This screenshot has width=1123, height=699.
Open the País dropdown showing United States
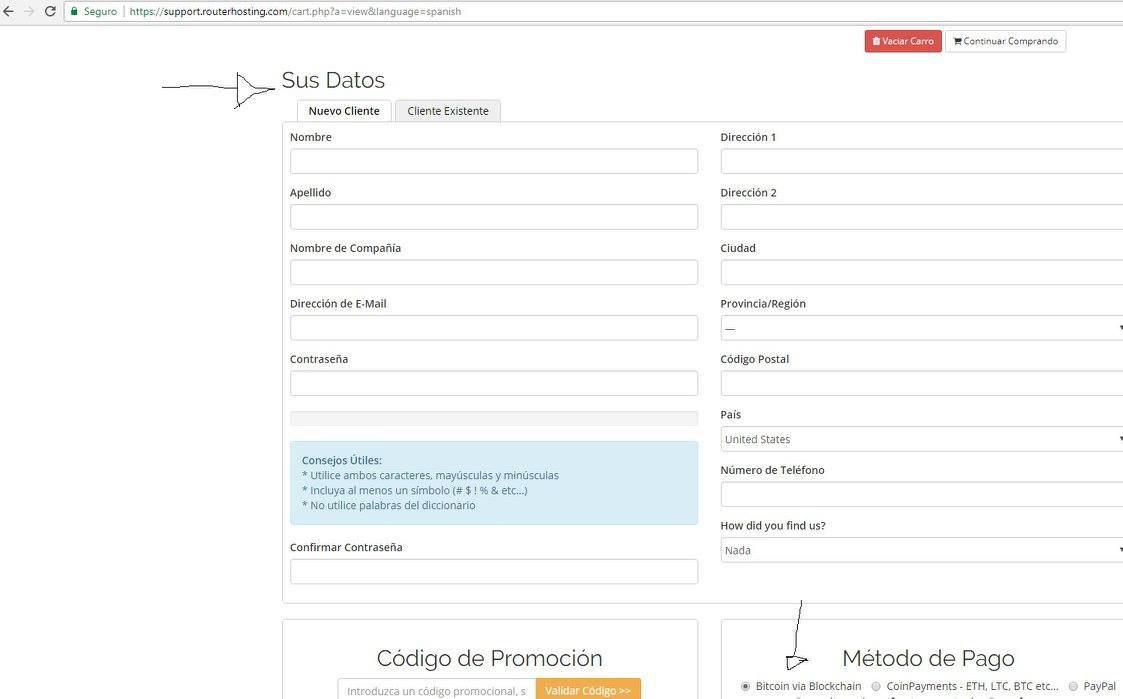point(922,439)
